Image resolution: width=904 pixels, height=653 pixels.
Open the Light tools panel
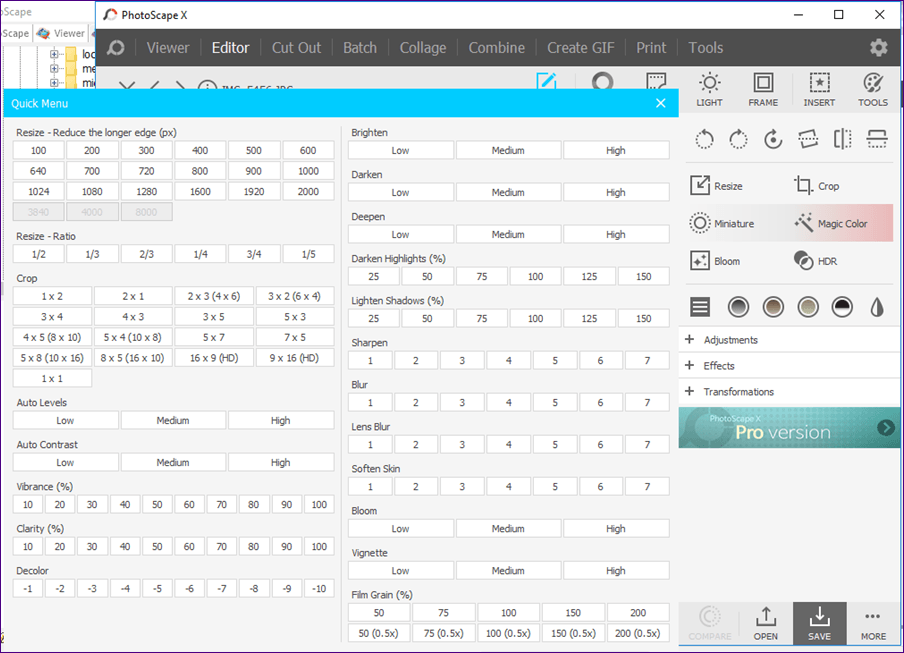click(709, 90)
